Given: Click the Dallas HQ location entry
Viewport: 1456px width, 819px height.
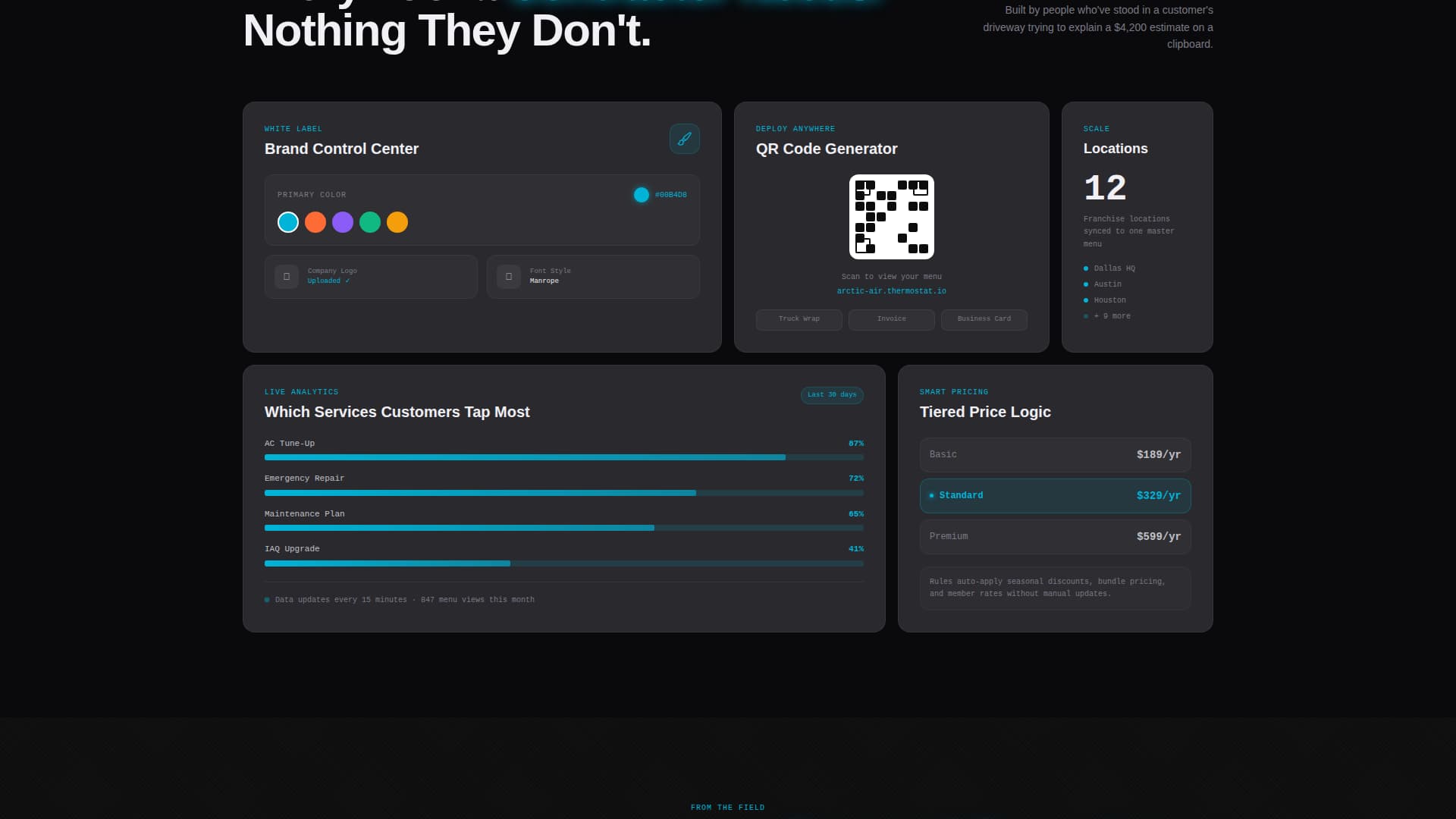Looking at the screenshot, I should coord(1109,268).
